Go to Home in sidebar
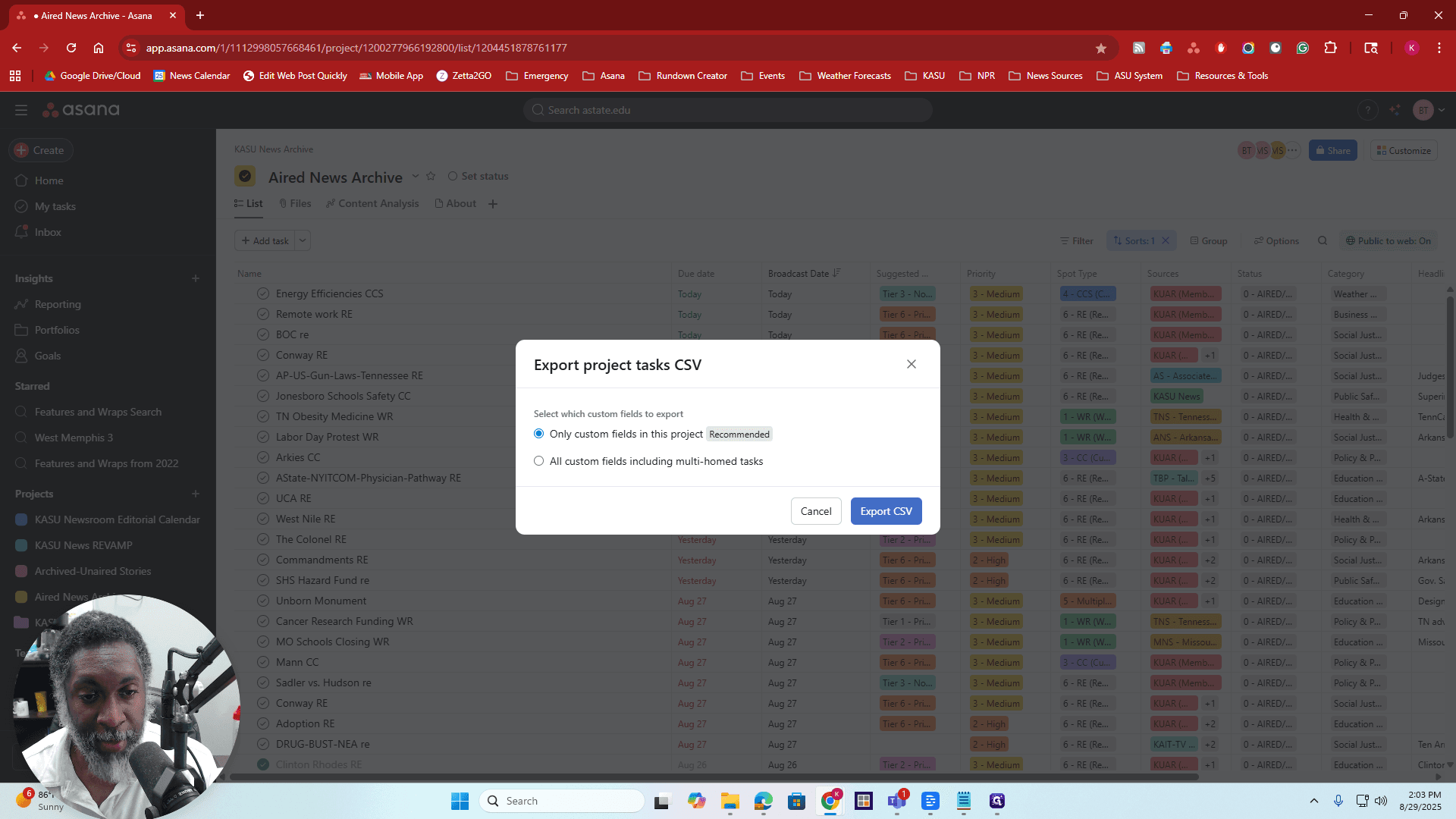Screen dimensions: 1456x819 point(49,180)
